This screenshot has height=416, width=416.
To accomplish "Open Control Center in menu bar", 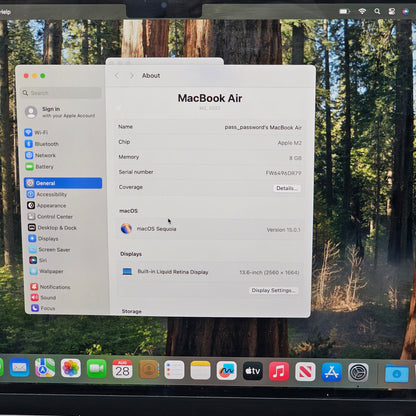I will click(x=392, y=11).
